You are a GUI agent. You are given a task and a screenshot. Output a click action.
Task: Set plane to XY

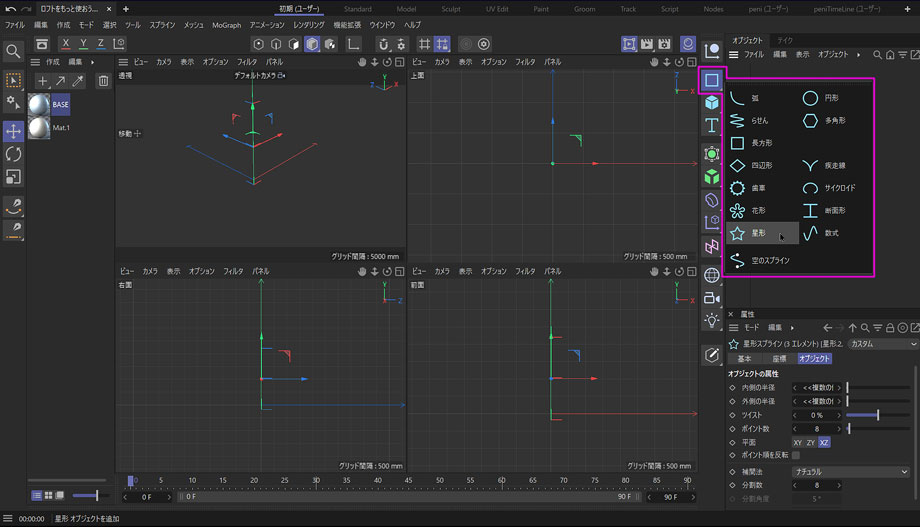[x=798, y=442]
